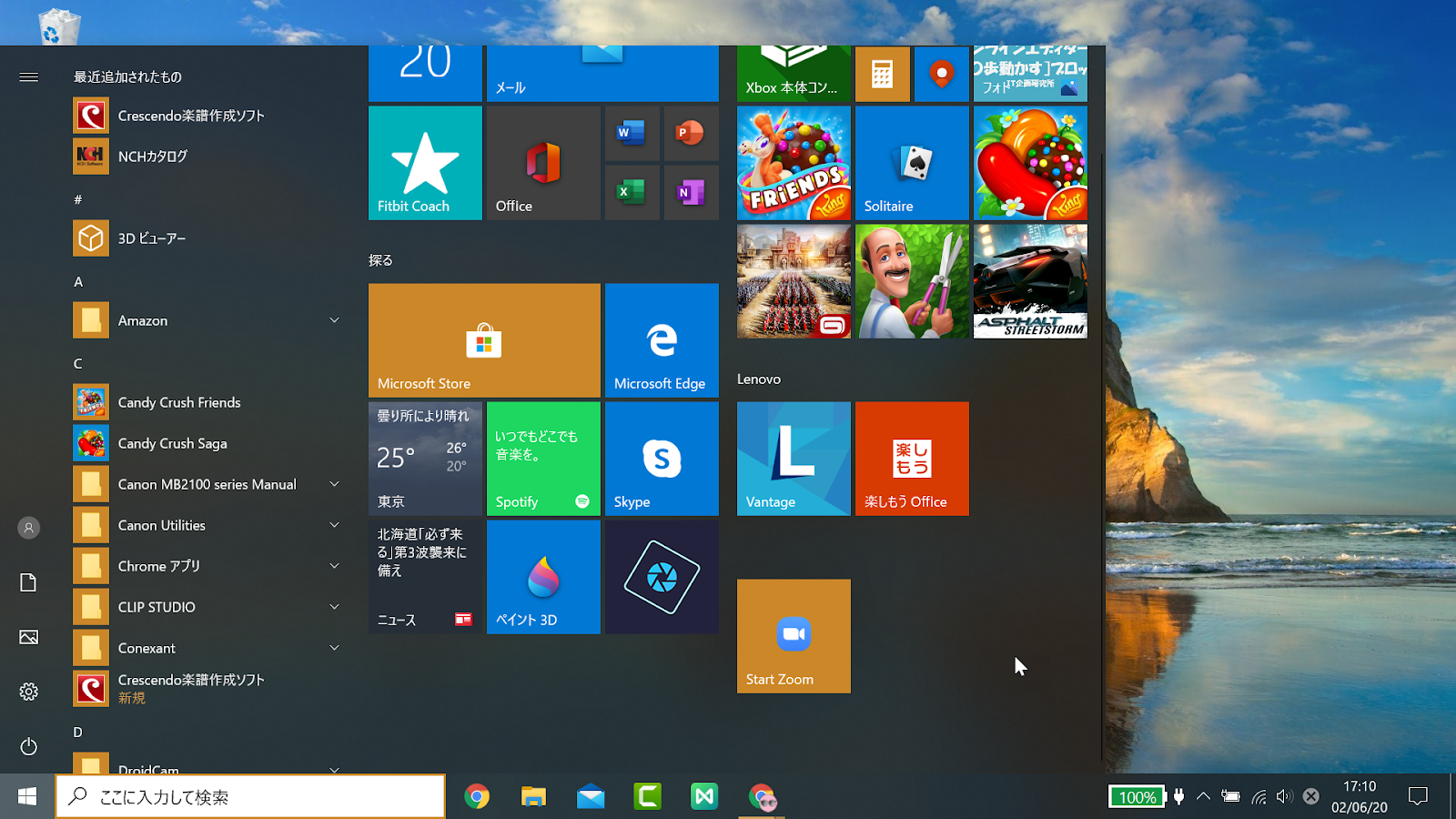Open the Skype tile
This screenshot has height=819, width=1456.
point(662,459)
